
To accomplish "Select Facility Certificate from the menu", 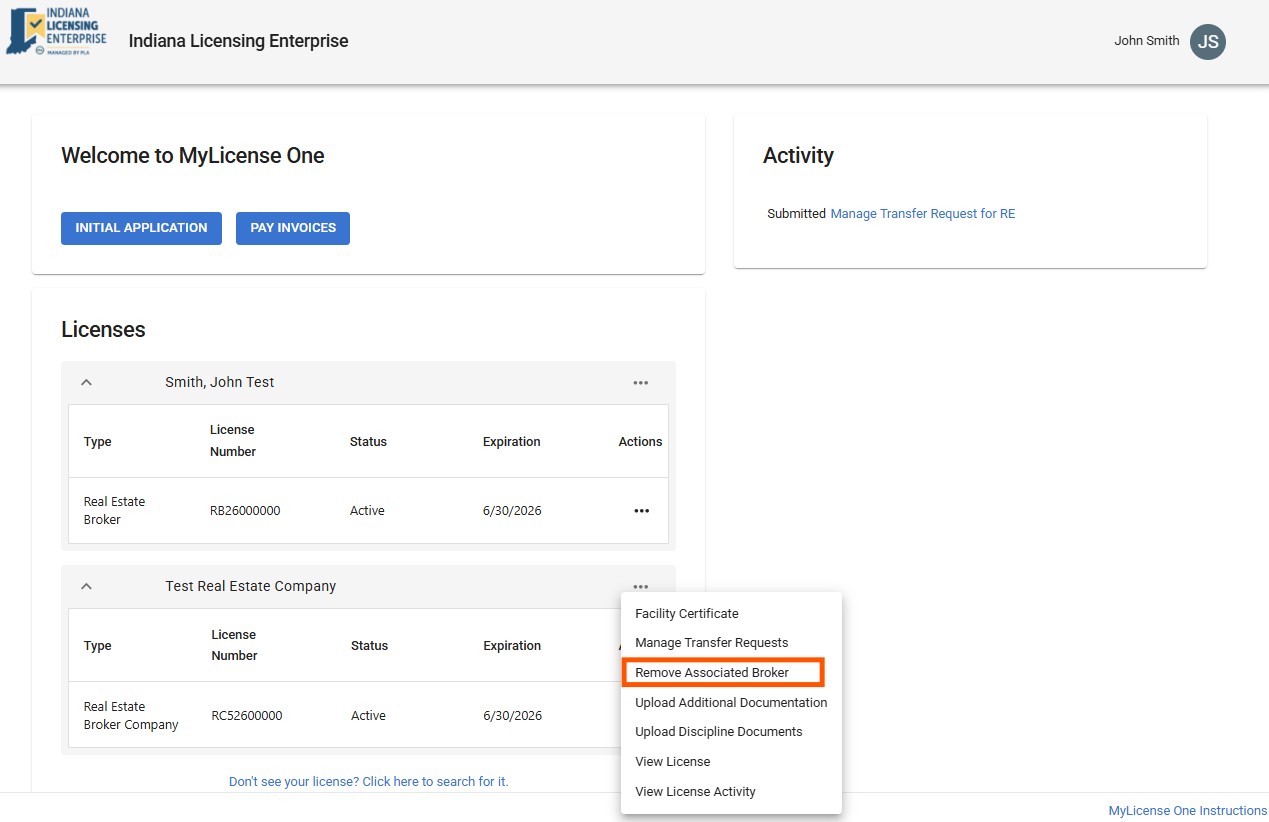I will [686, 614].
